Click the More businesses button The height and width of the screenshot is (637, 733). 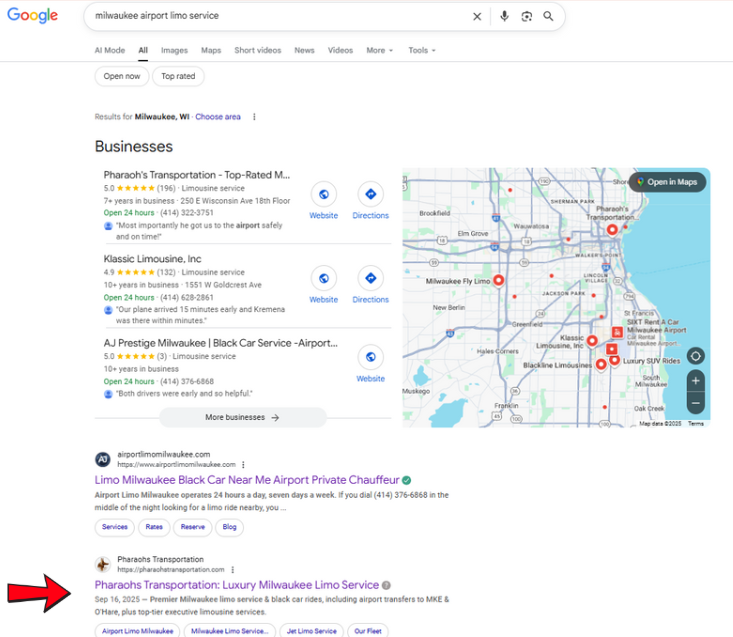click(x=242, y=417)
